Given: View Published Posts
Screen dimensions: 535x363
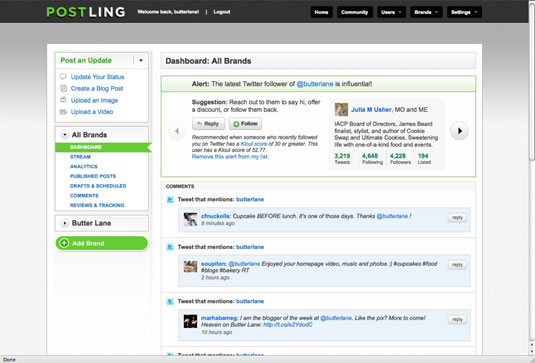Looking at the screenshot, I should point(93,176).
